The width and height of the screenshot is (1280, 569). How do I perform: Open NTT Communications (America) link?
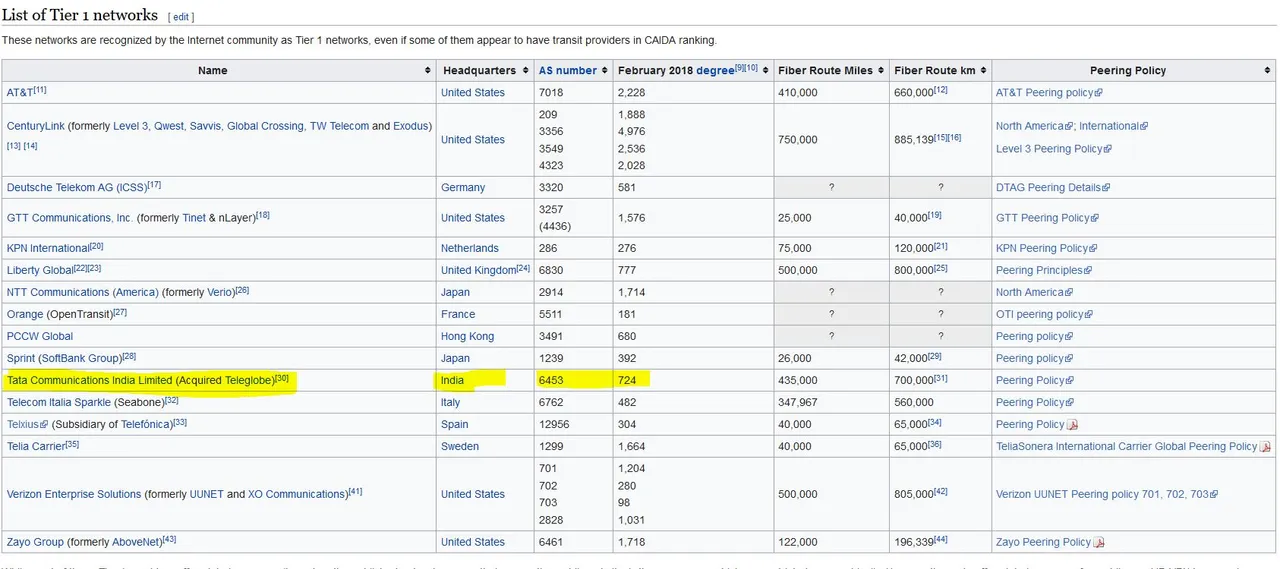[83, 293]
